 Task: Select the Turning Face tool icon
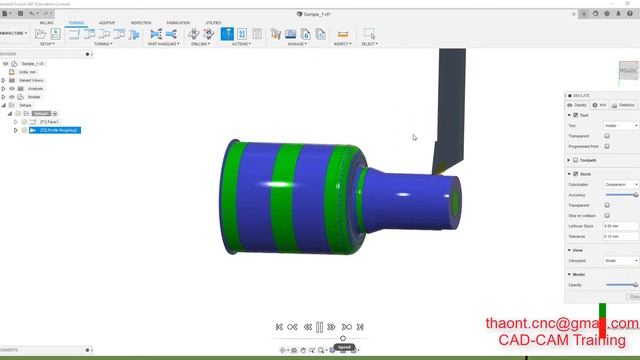[x=74, y=34]
